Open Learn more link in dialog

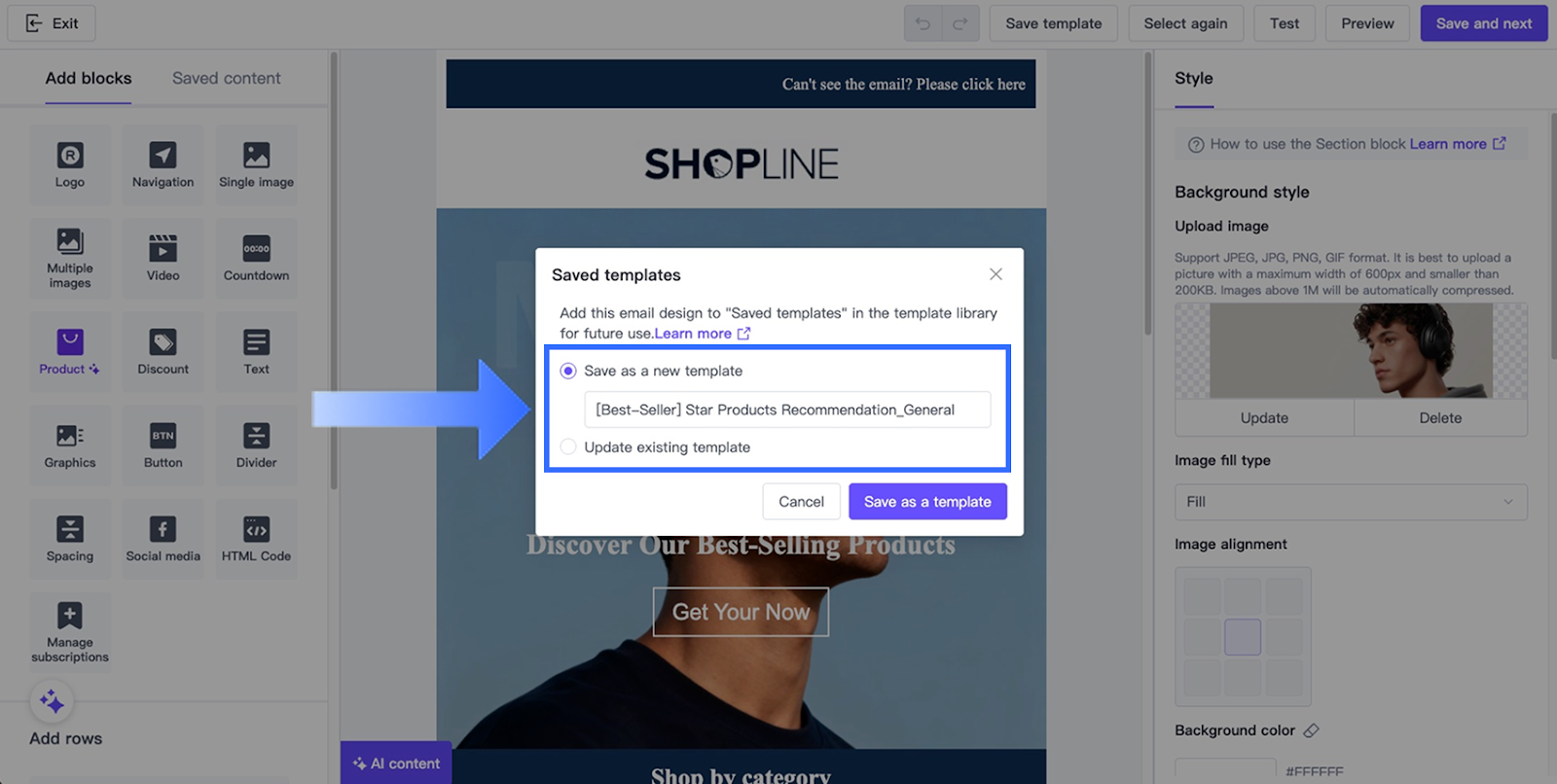703,334
